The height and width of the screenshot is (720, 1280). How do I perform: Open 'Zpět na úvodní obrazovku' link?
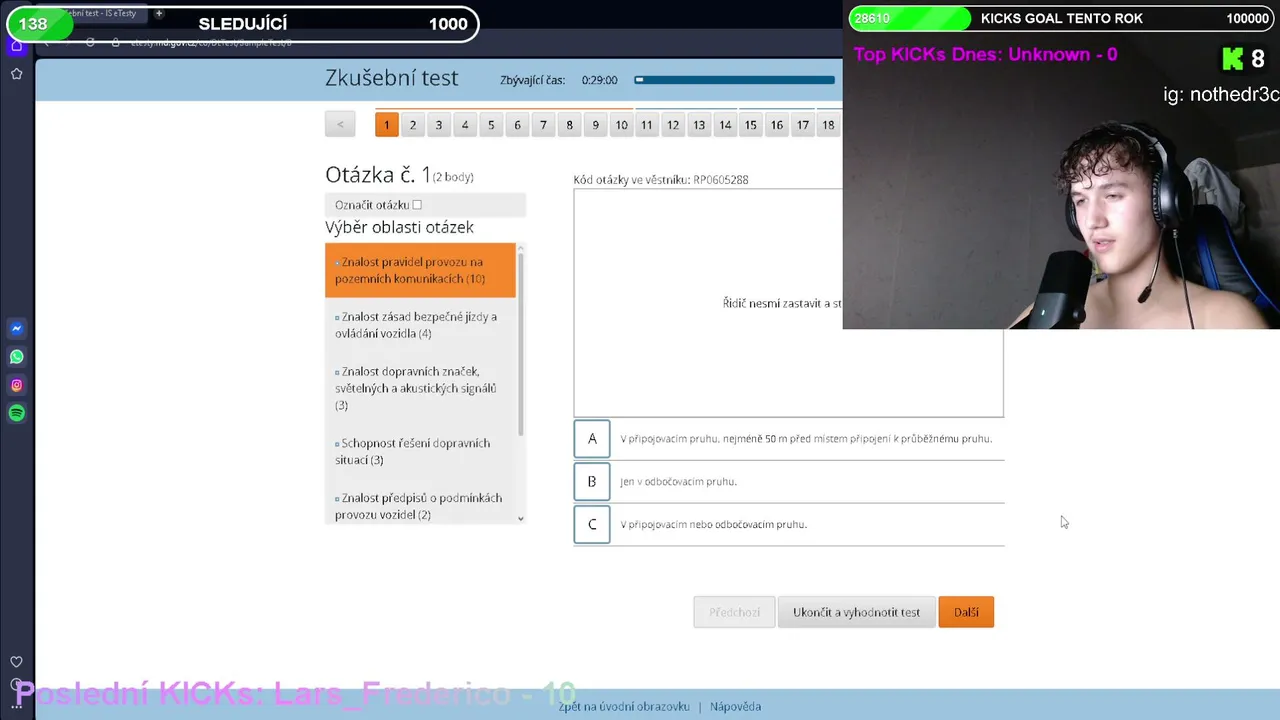pos(624,706)
